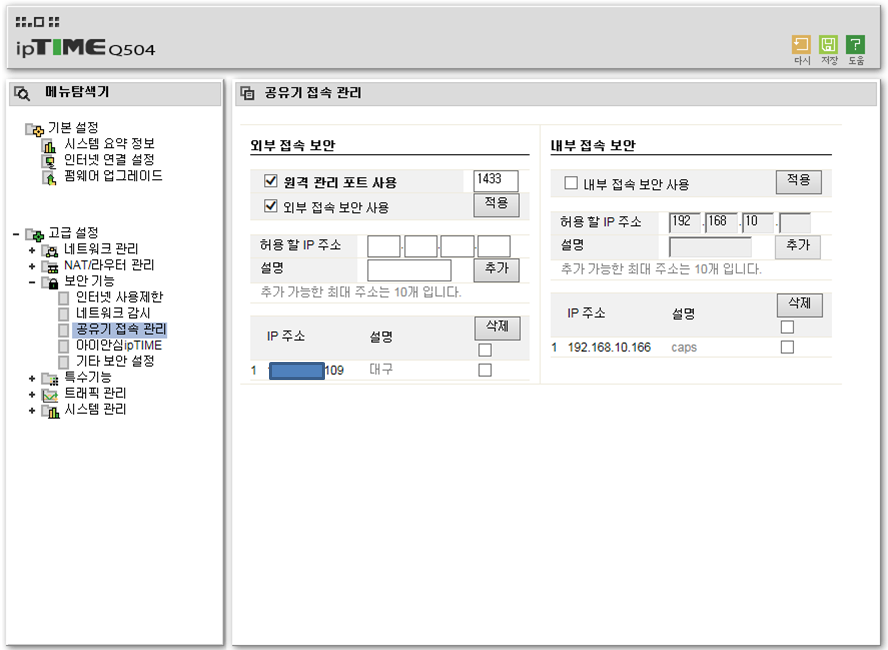Image resolution: width=888 pixels, height=650 pixels.
Task: Click the 시스템 요약 정보 chart icon
Action: pos(49,146)
